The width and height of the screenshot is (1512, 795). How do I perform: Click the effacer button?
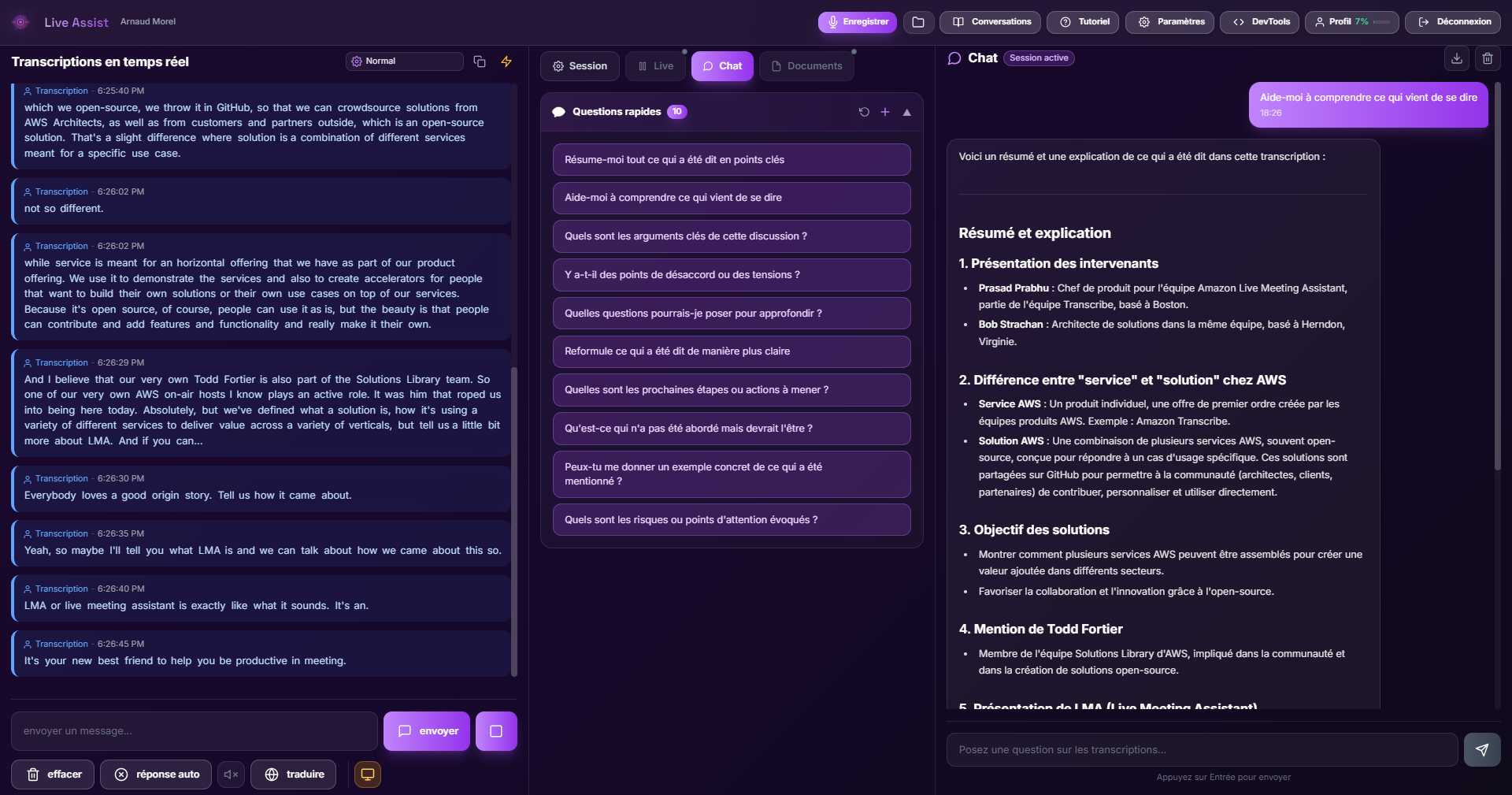(x=53, y=775)
